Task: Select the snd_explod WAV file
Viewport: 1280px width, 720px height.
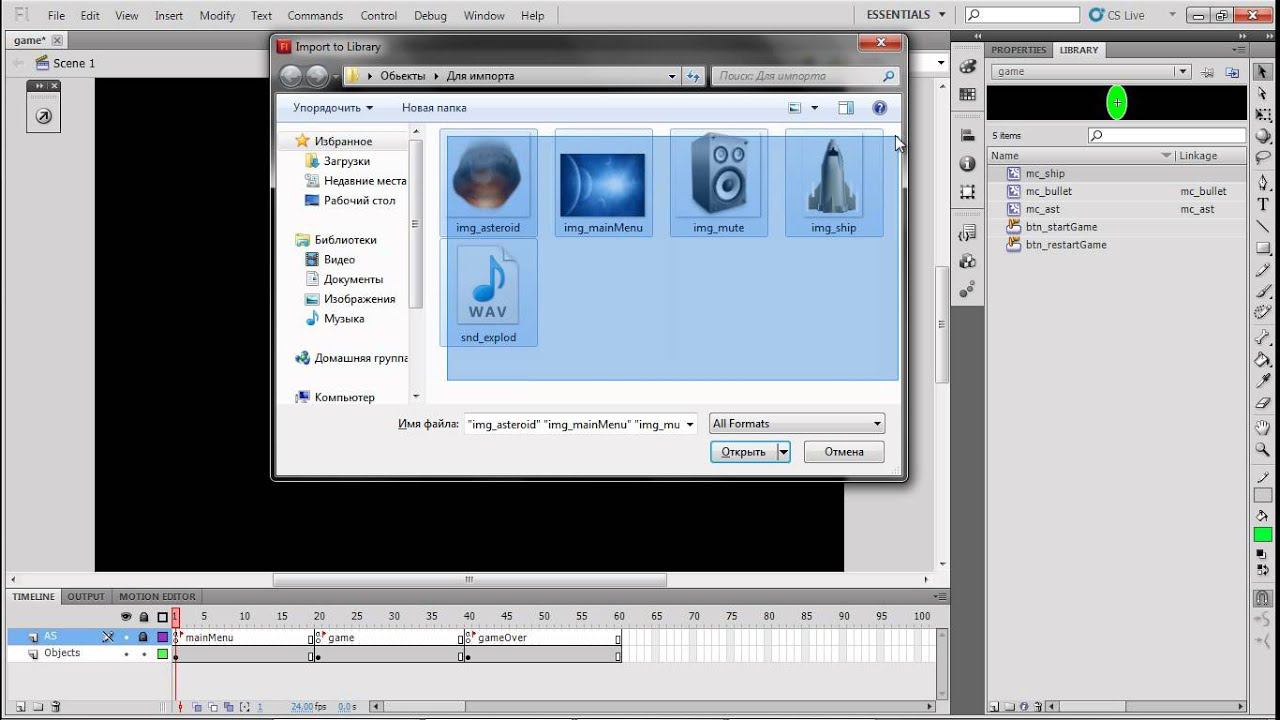Action: (x=488, y=293)
